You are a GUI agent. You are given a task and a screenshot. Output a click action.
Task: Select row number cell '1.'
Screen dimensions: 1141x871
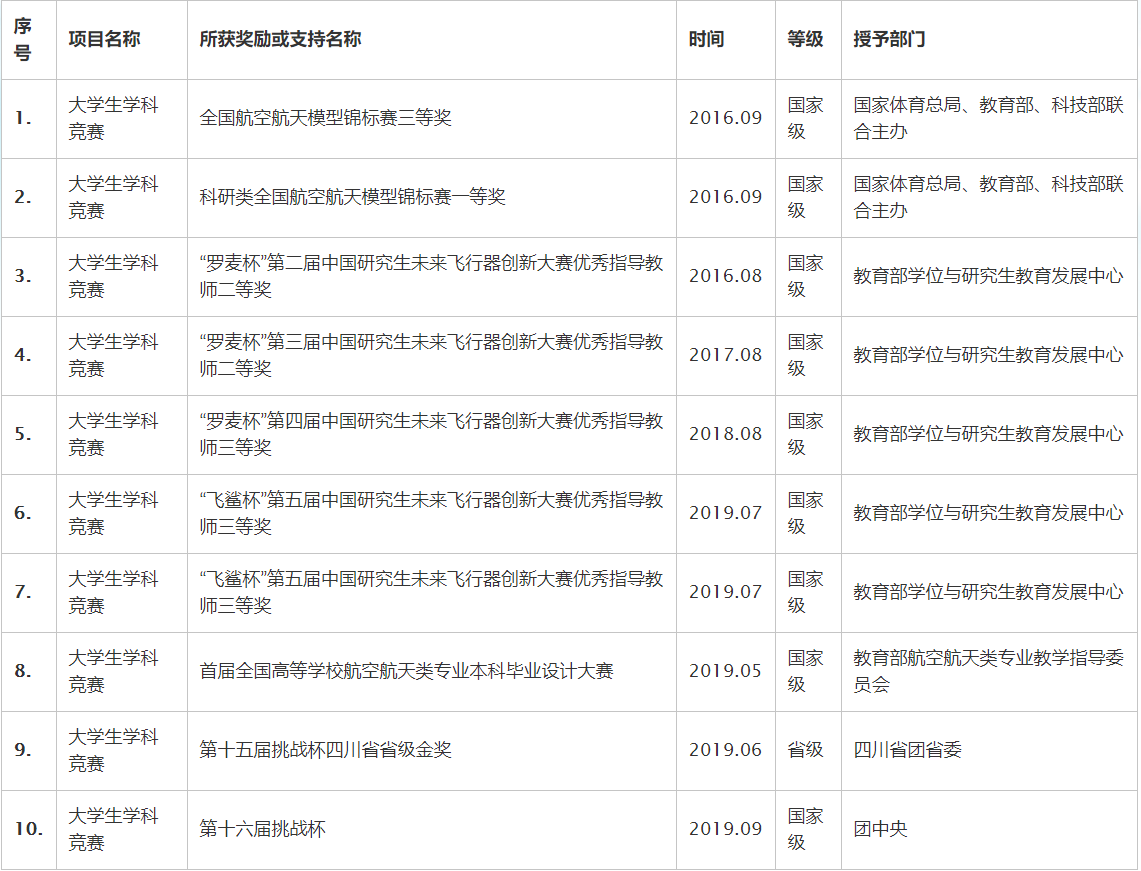tap(28, 119)
